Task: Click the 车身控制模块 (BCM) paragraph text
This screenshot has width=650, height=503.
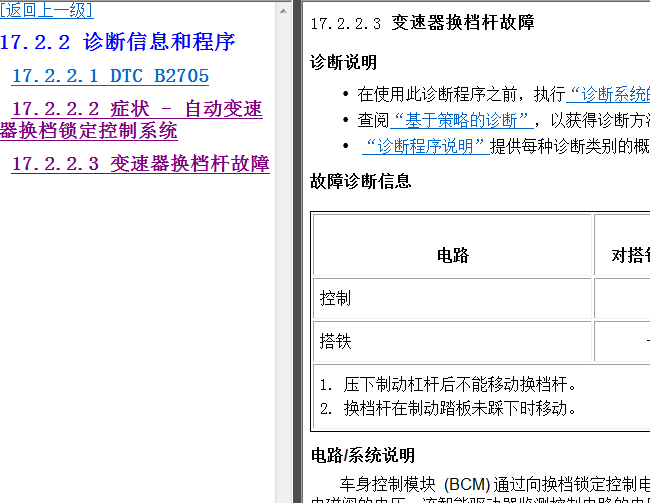Action: point(480,491)
